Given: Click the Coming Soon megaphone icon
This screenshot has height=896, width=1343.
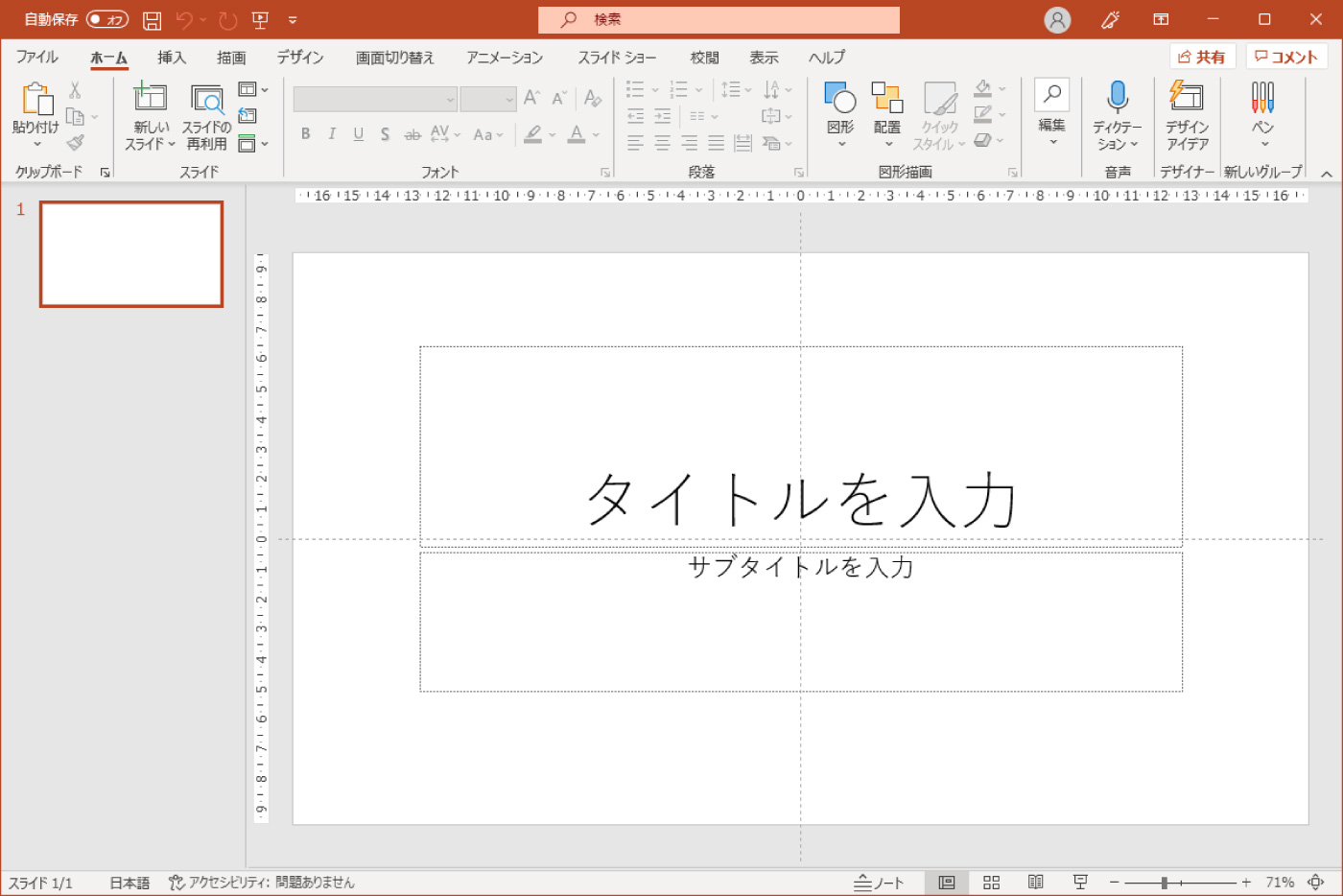Looking at the screenshot, I should pos(1111,19).
